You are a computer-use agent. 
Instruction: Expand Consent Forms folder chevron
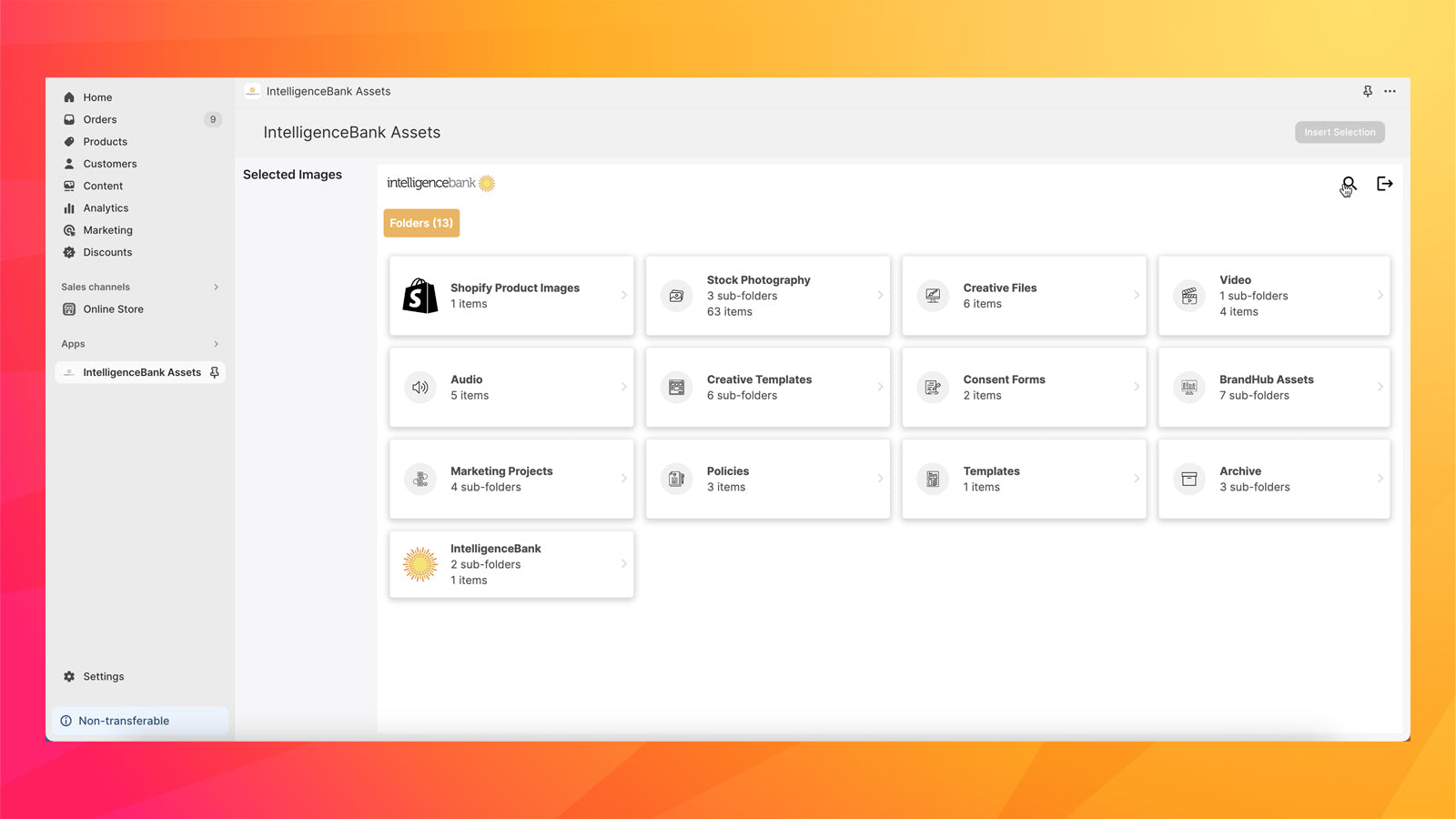click(1137, 387)
